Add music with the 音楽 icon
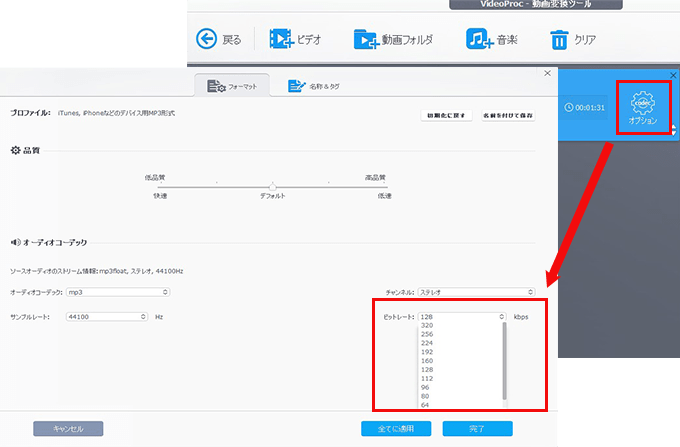 tap(480, 39)
